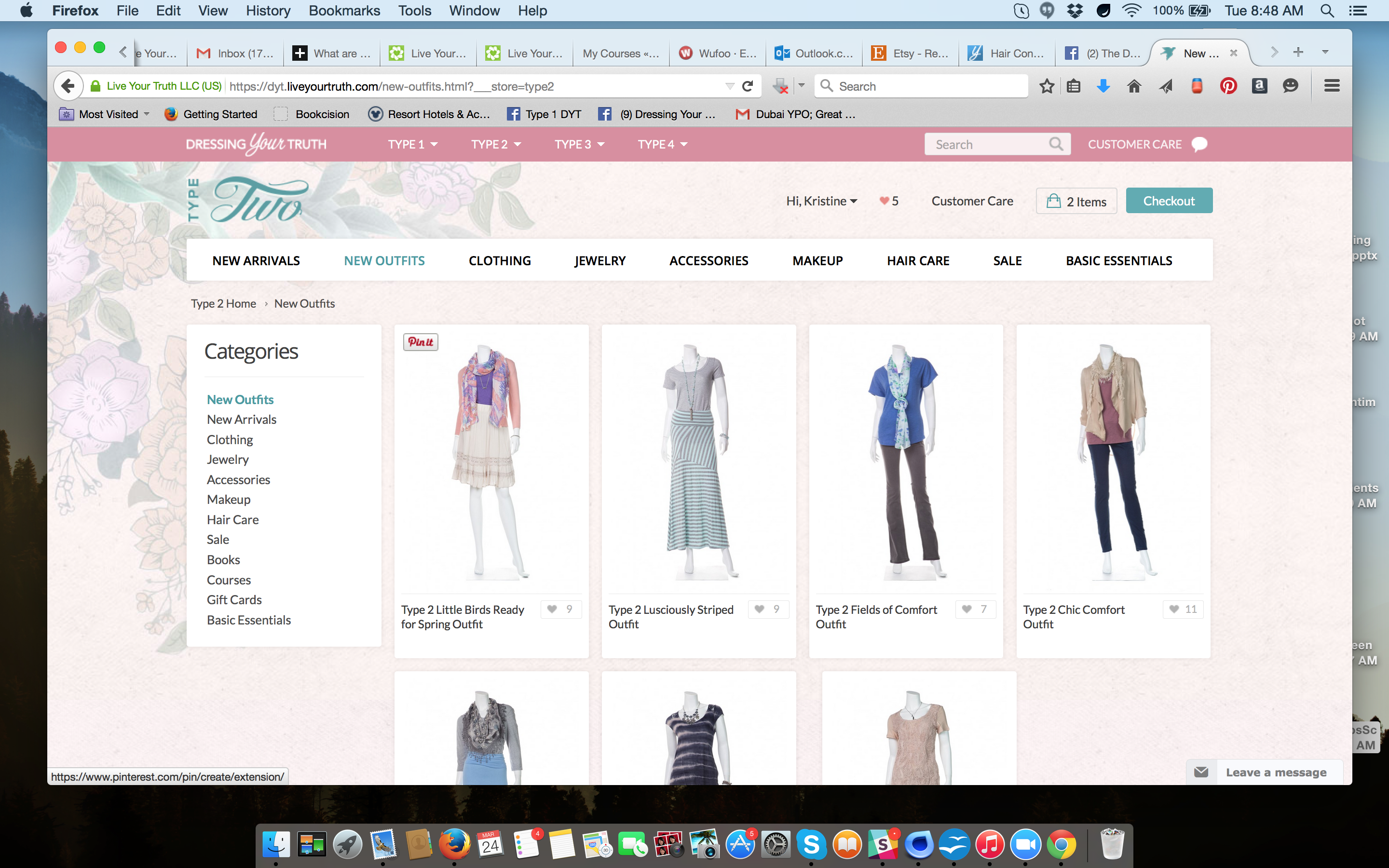Bookmark this page with the star icon

1047,86
